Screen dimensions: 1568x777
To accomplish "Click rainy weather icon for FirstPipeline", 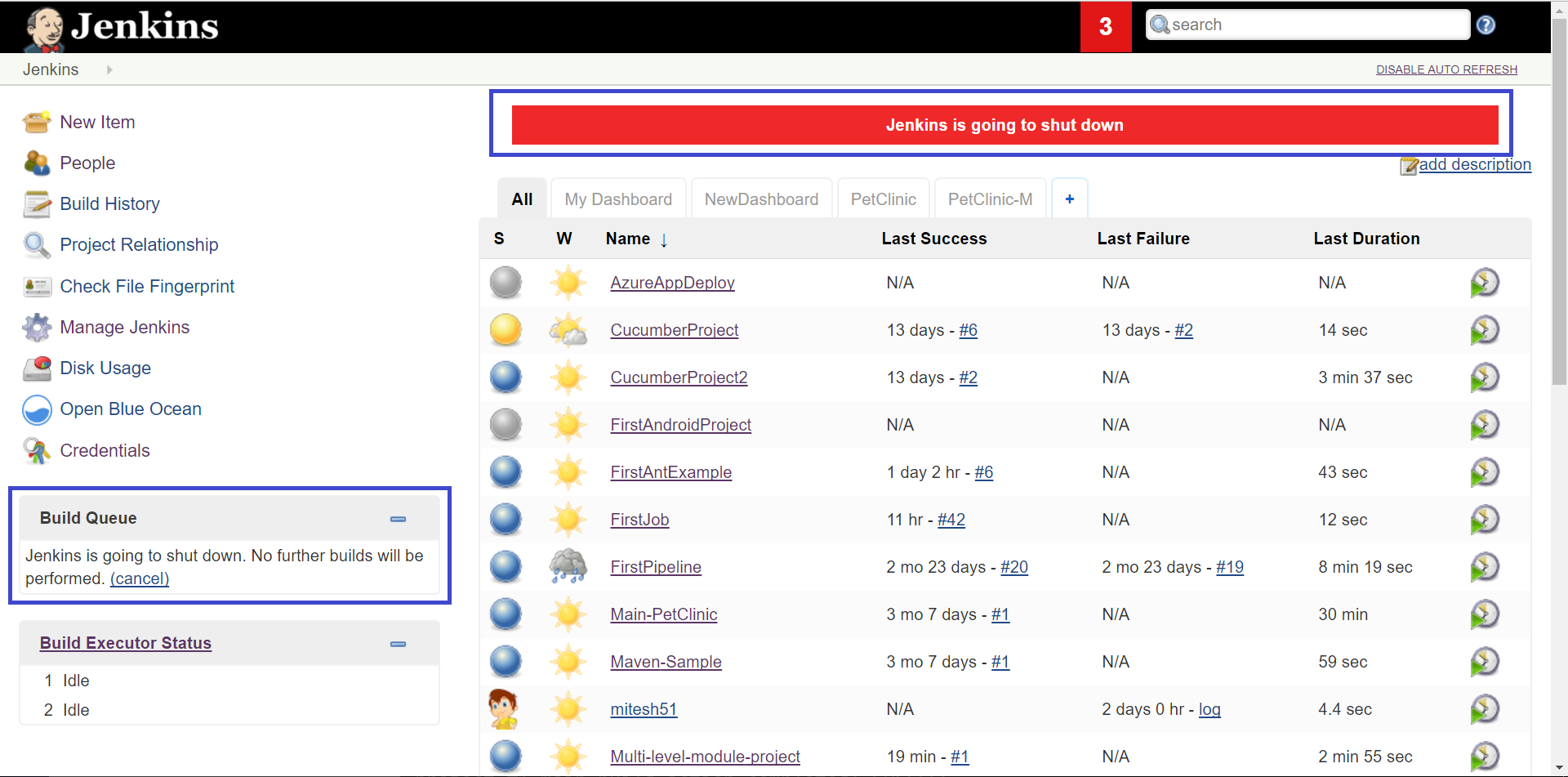I will (568, 566).
